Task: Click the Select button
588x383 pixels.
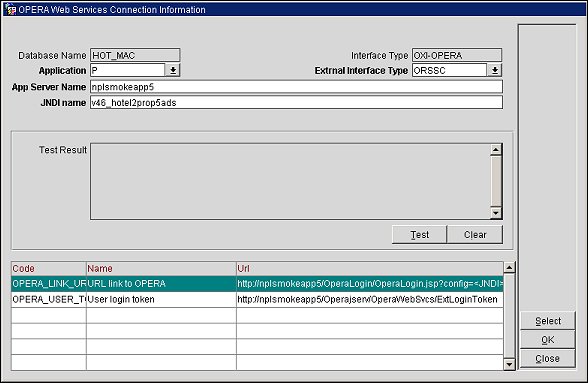Action: tap(548, 321)
